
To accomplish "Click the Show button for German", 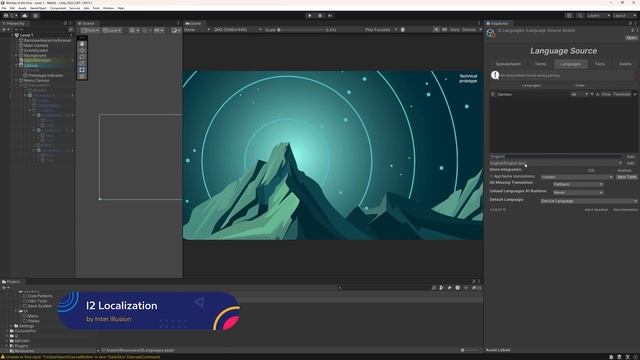I will [x=606, y=94].
